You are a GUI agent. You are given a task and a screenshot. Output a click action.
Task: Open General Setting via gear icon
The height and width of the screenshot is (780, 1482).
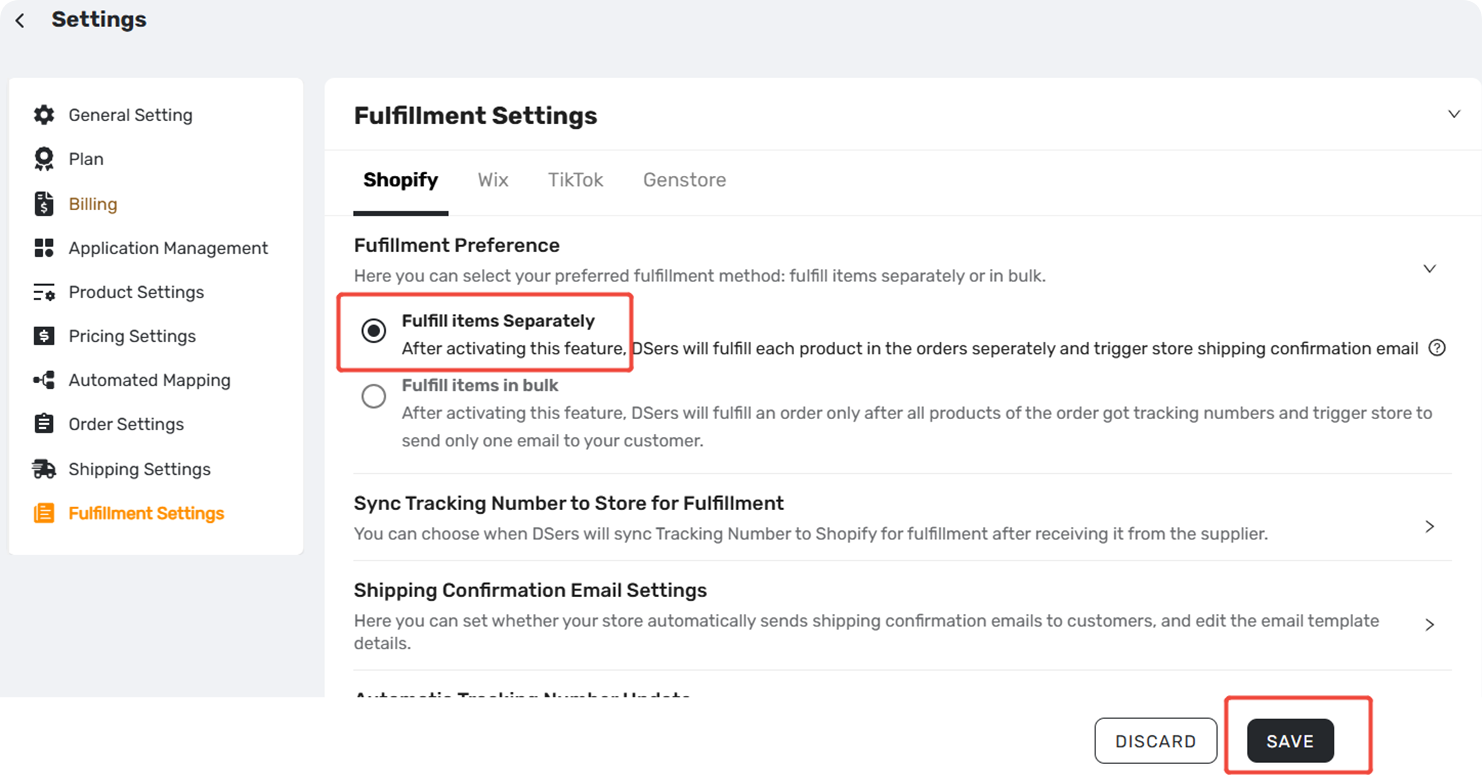pyautogui.click(x=44, y=115)
